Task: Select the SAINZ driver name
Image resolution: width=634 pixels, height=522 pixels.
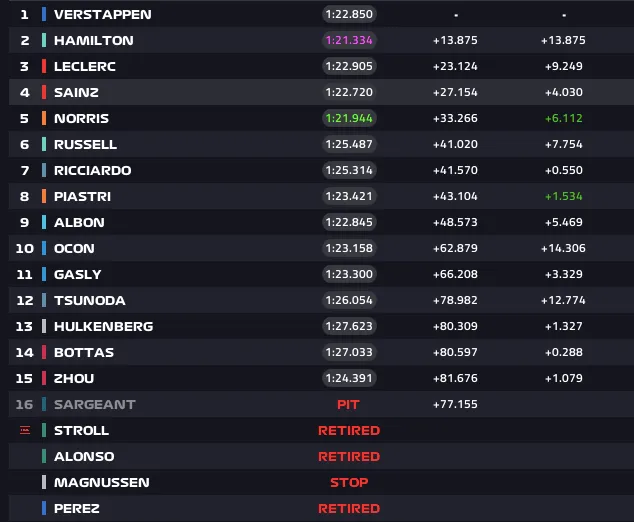Action: click(x=76, y=92)
